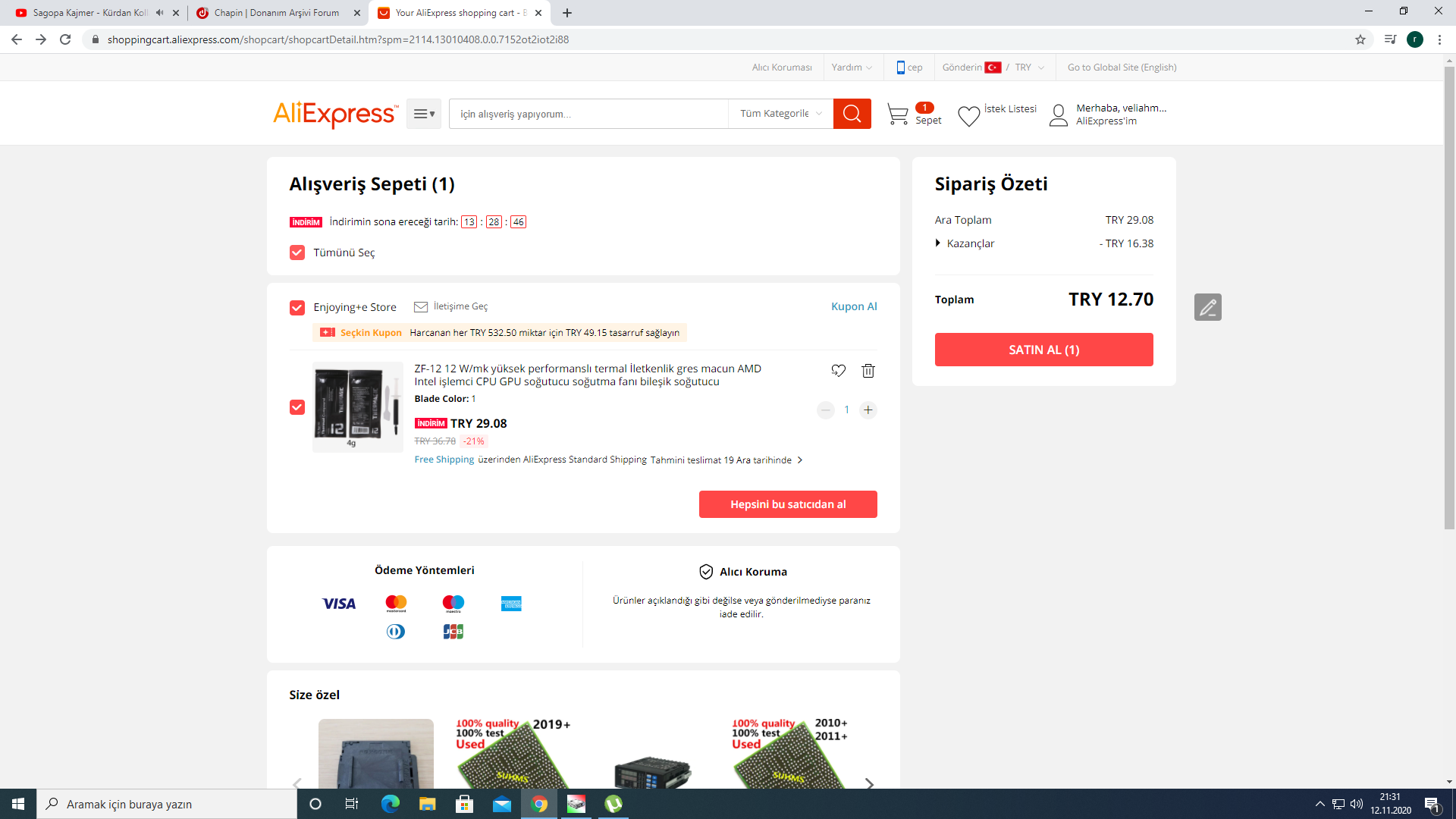Open İstek Listesi heart icon
Viewport: 1456px width, 819px height.
pyautogui.click(x=968, y=116)
